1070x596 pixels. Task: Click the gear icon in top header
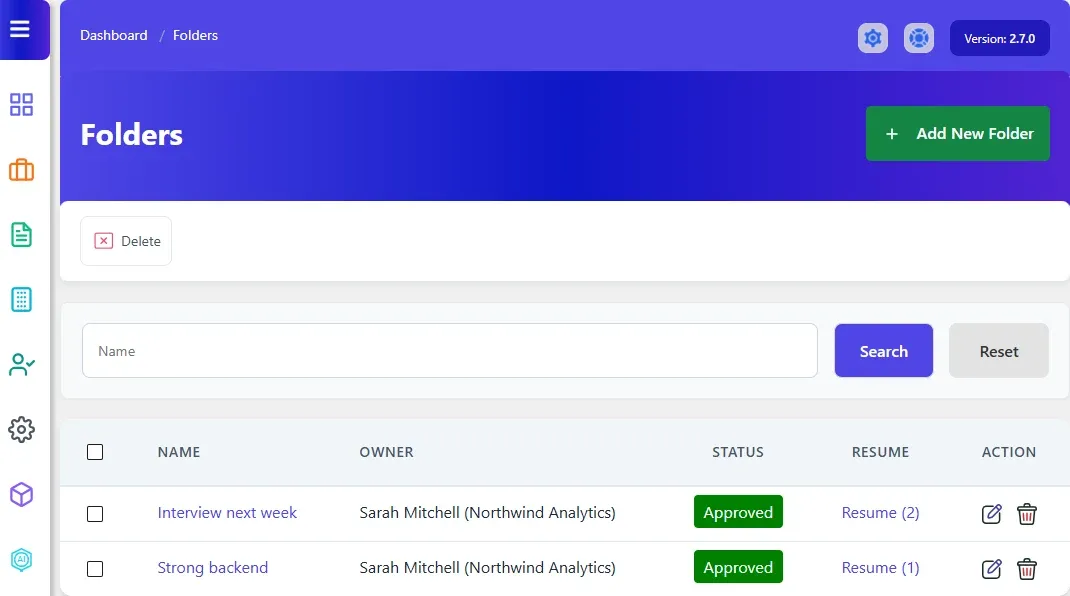click(873, 38)
